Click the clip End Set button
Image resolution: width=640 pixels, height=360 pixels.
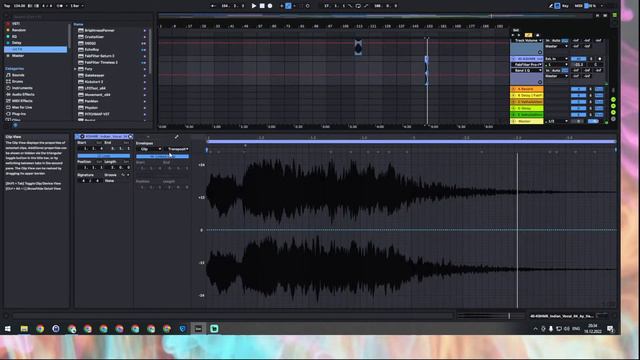pyautogui.click(x=126, y=143)
